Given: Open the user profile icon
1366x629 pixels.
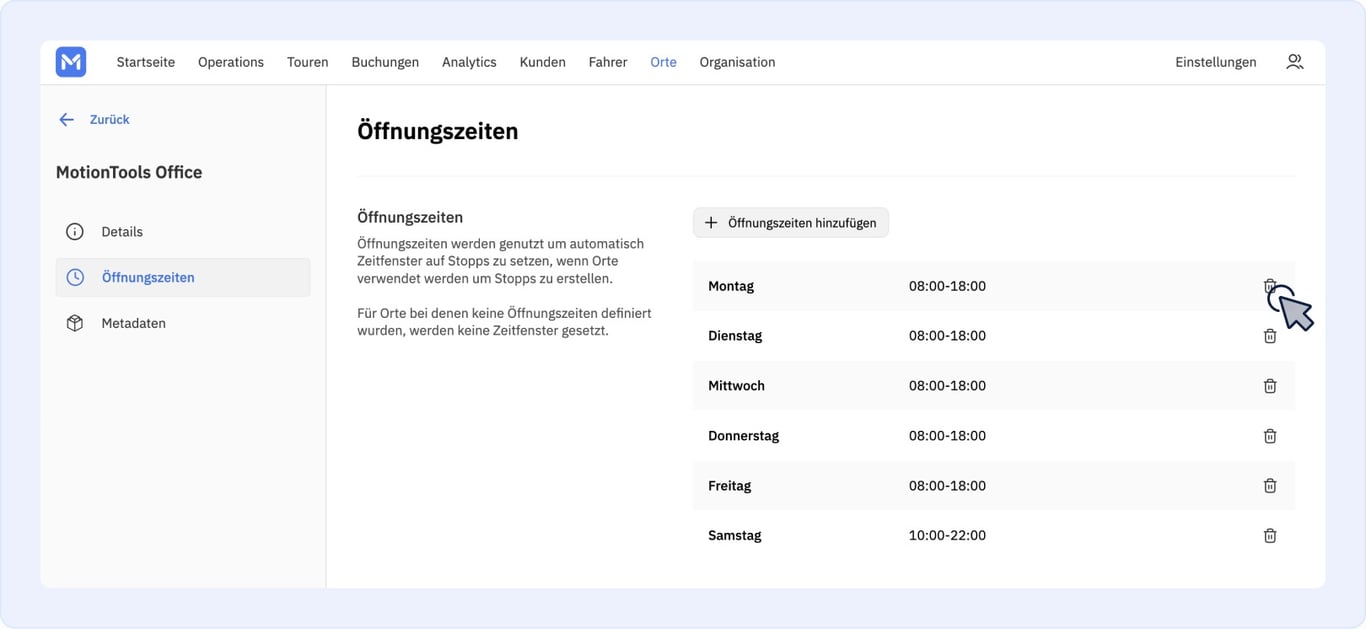Looking at the screenshot, I should point(1294,62).
